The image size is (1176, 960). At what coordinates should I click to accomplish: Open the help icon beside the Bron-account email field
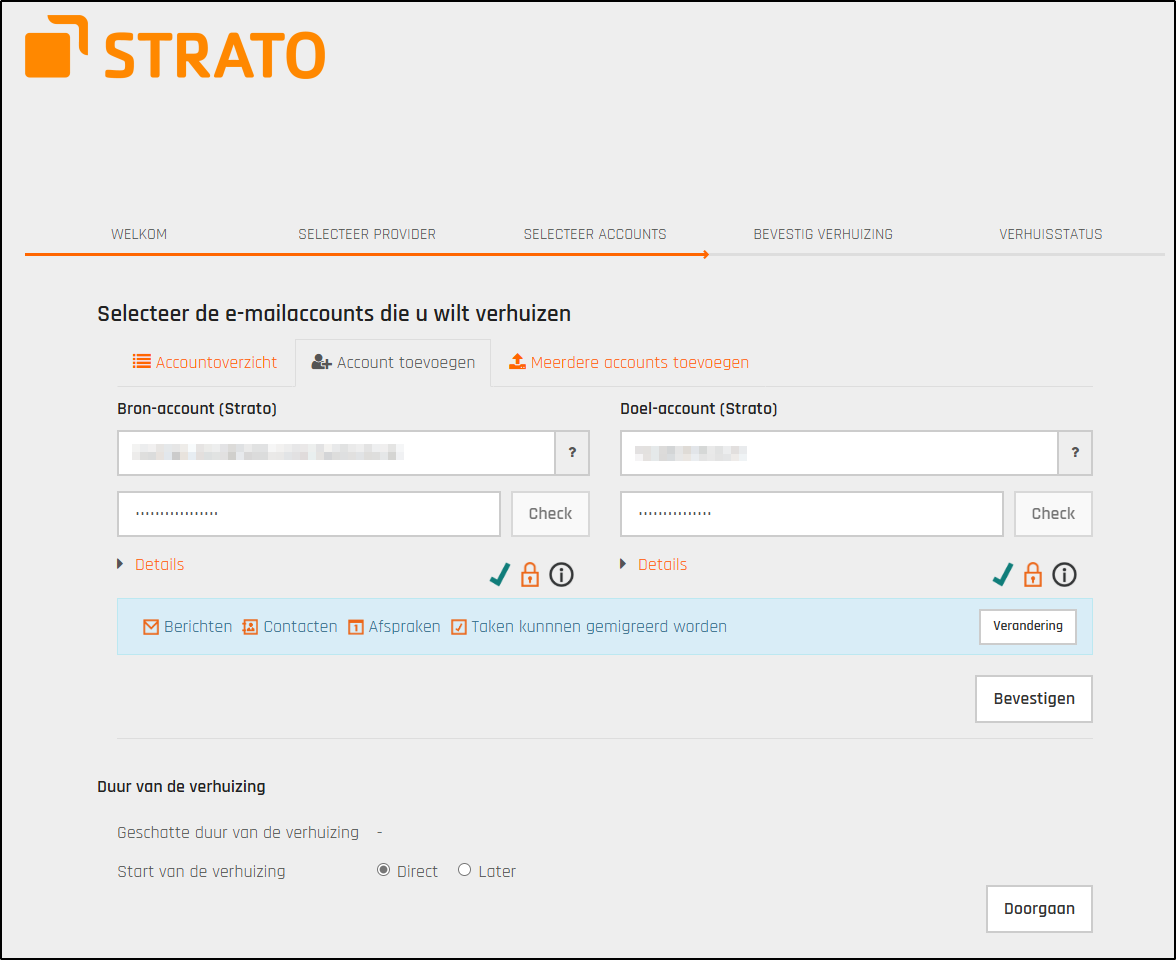(x=572, y=453)
